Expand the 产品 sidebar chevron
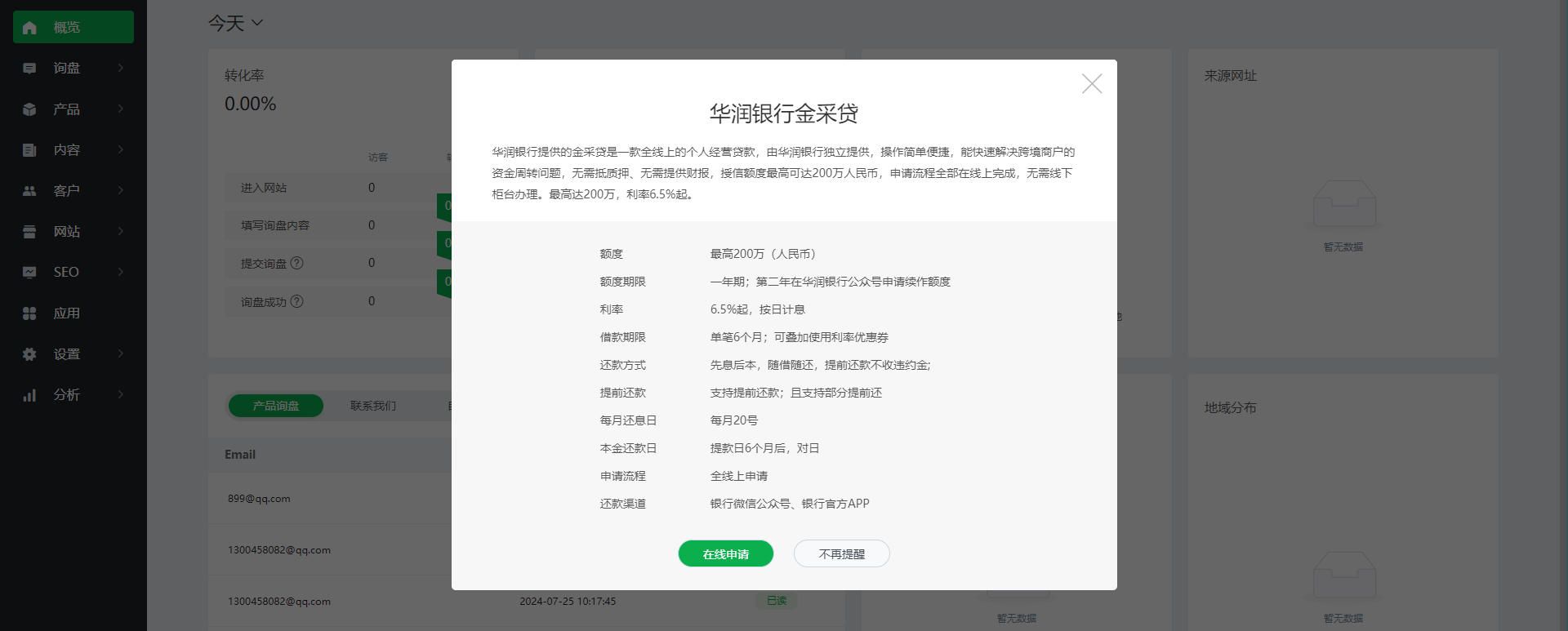1568x631 pixels. [x=121, y=109]
